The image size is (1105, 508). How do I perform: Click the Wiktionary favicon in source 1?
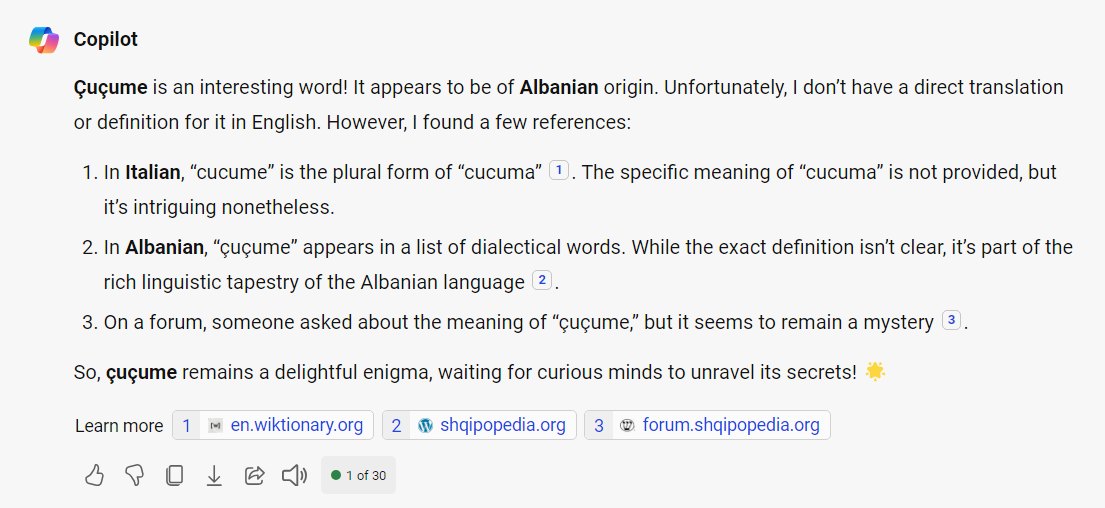point(215,425)
